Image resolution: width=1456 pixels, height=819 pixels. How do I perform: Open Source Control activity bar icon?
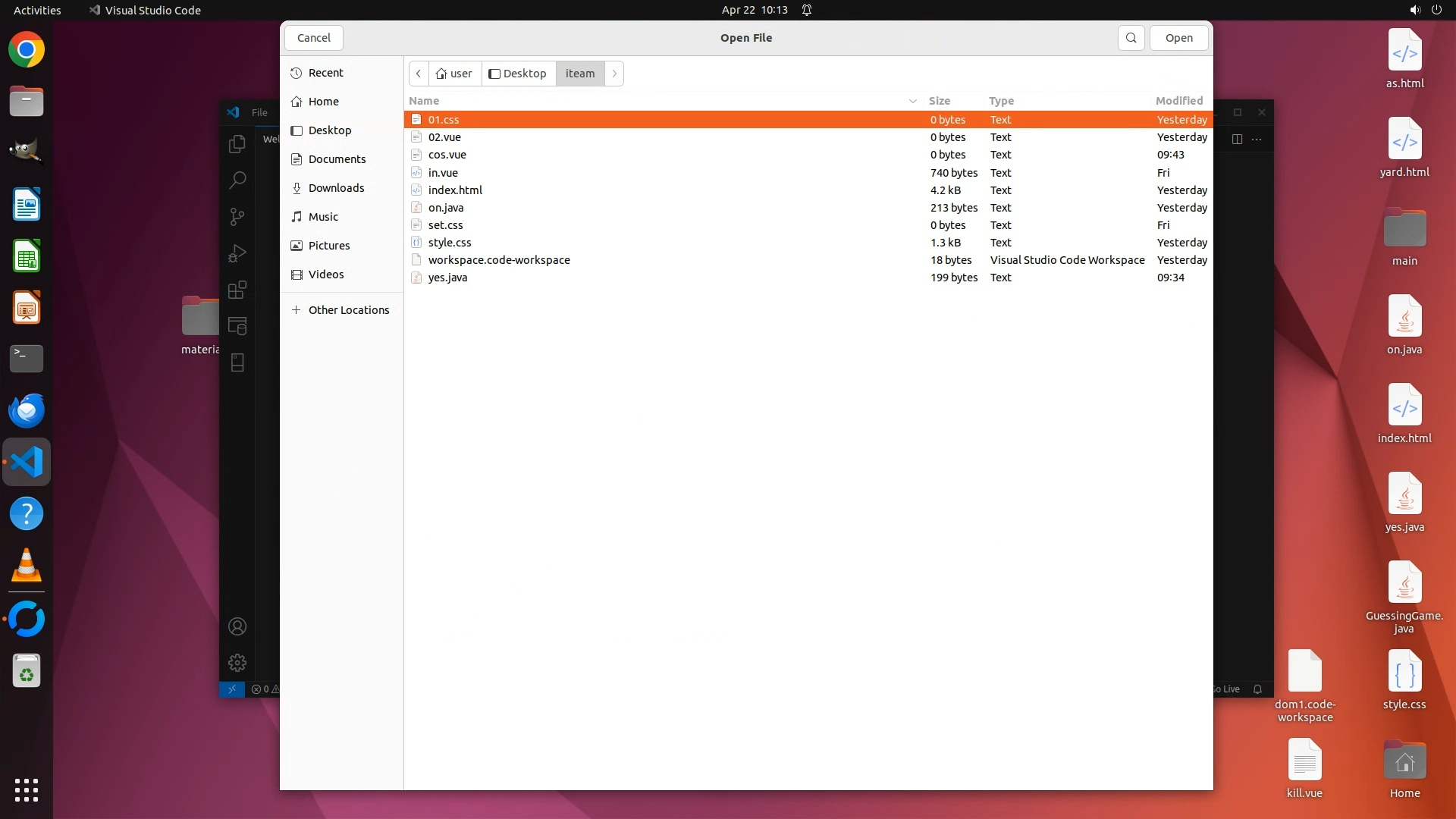click(237, 217)
